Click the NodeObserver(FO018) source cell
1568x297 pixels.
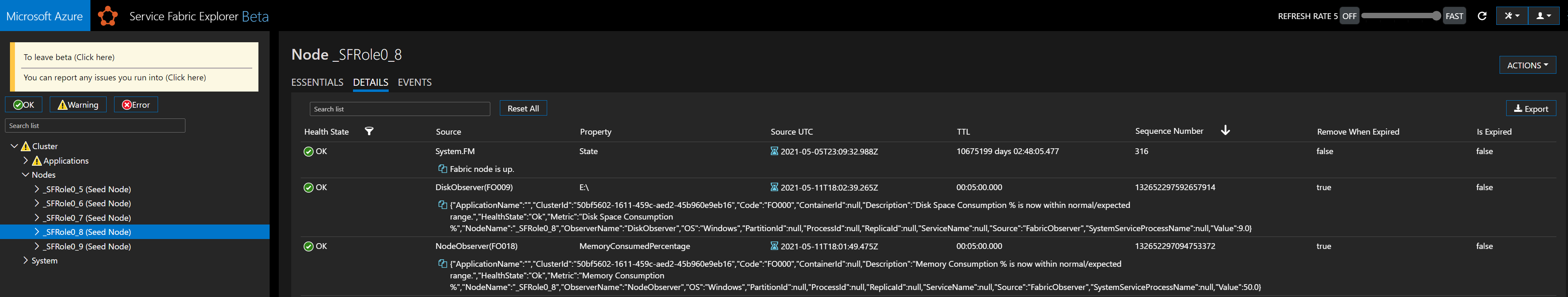(476, 246)
